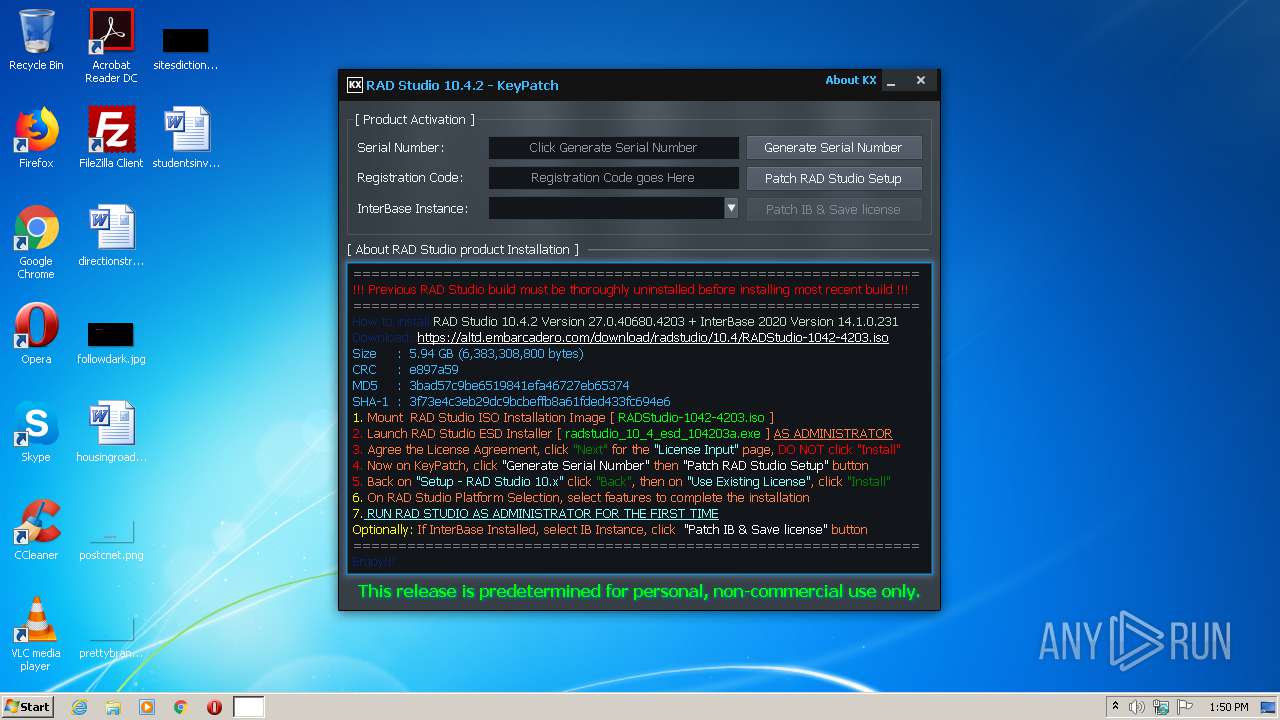This screenshot has width=1280, height=720.
Task: Click the file size 5.94 GB text
Action: 496,353
